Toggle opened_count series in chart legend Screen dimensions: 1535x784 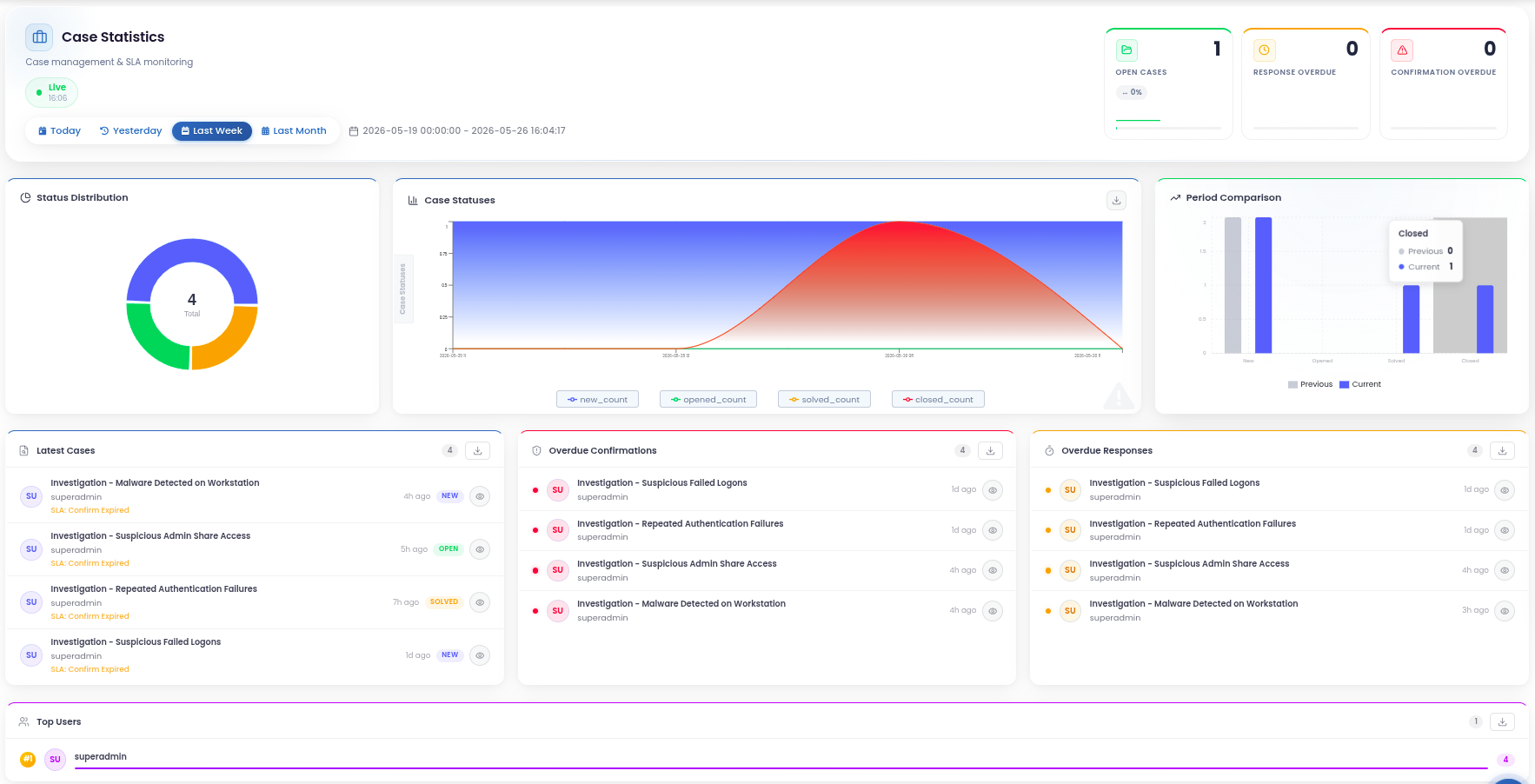click(x=708, y=400)
